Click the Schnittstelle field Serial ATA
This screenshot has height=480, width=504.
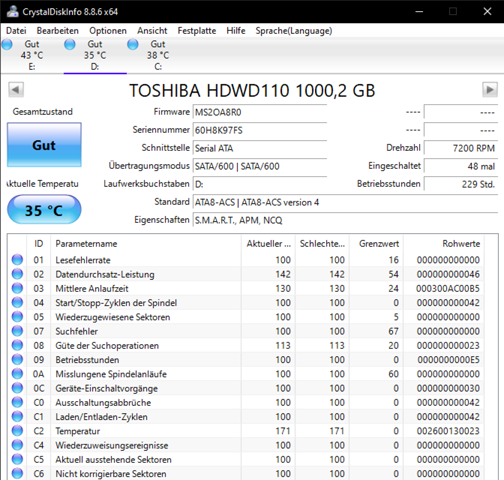pyautogui.click(x=260, y=148)
